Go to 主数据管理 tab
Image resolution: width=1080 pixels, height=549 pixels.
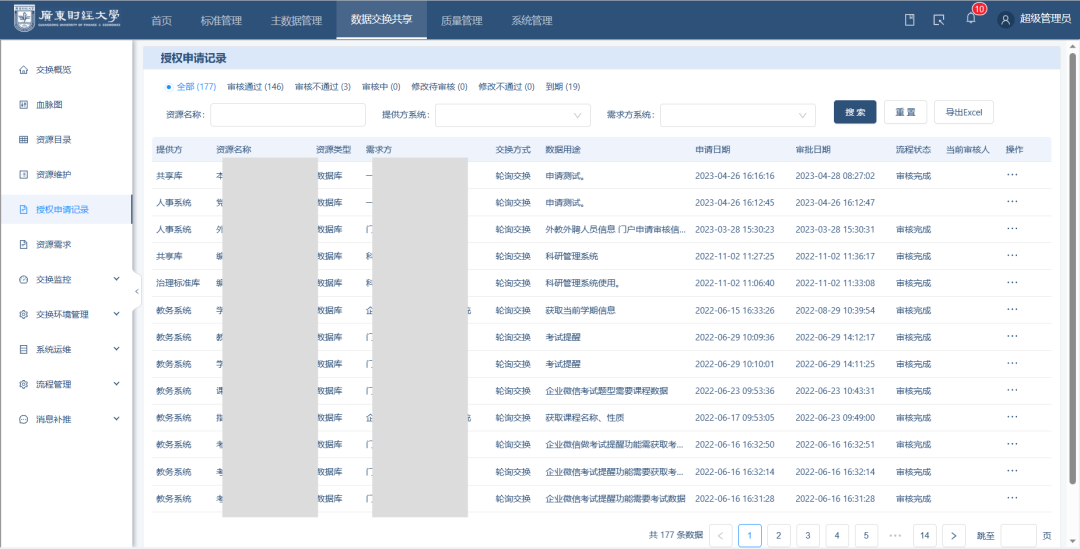click(296, 20)
